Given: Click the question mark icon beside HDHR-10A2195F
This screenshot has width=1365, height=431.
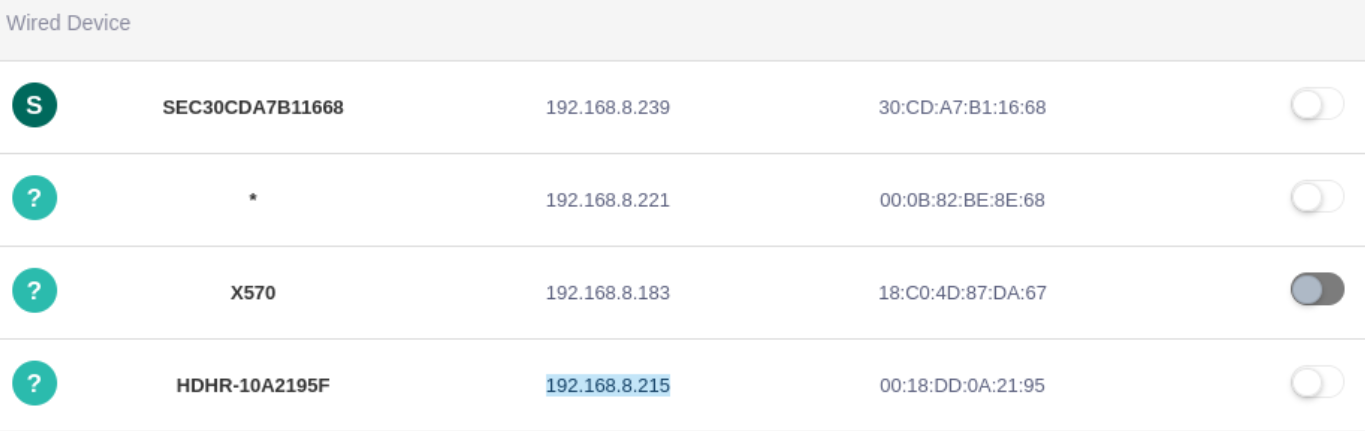Looking at the screenshot, I should pos(34,383).
